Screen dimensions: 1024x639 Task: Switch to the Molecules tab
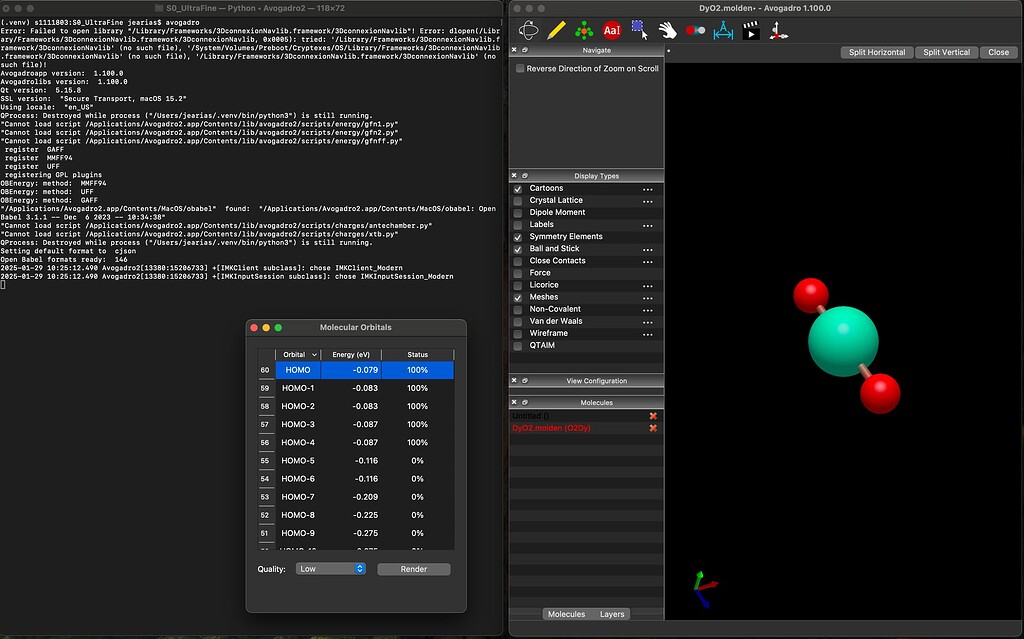[x=567, y=614]
